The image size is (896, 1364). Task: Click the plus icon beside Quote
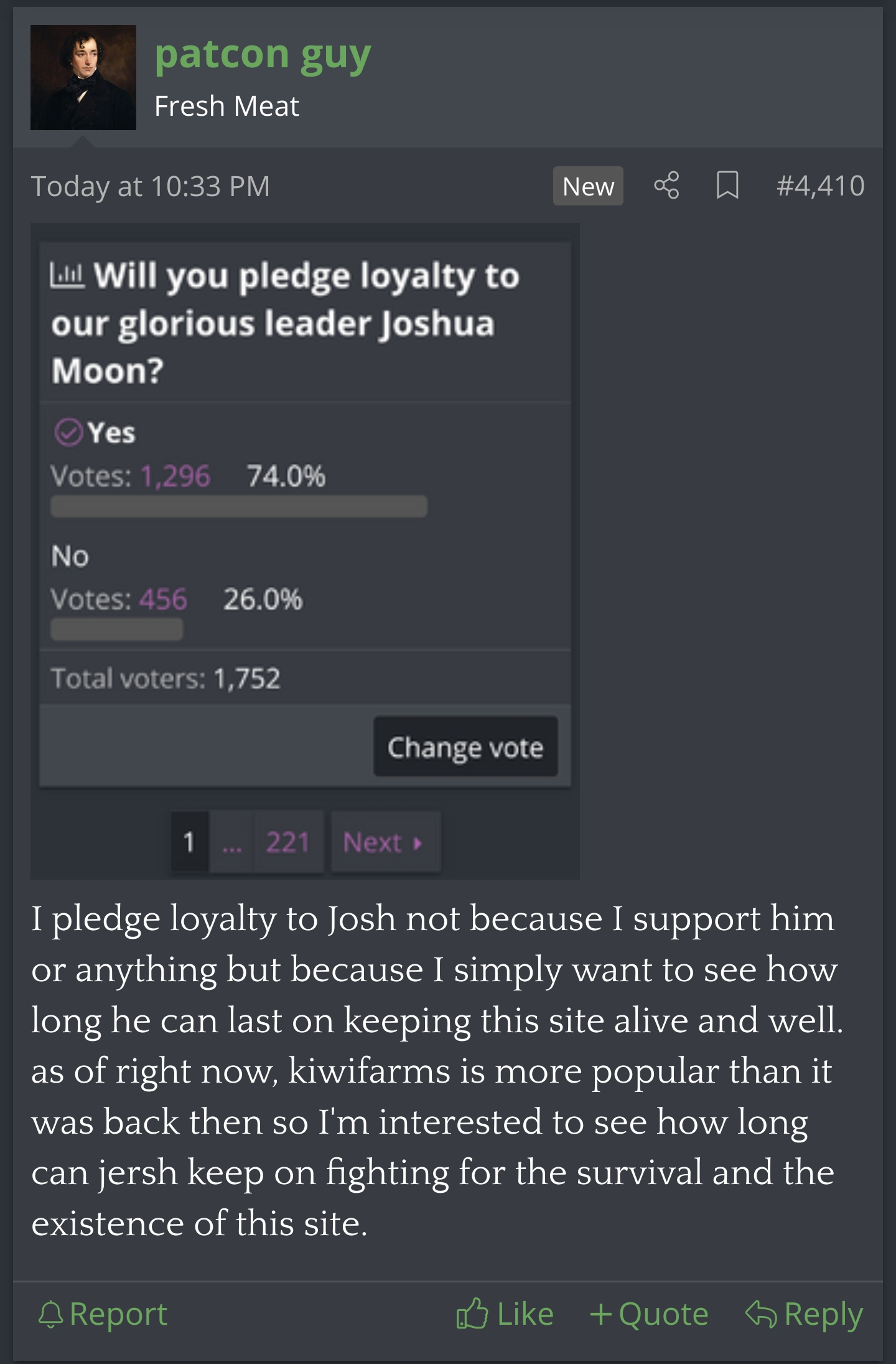tap(601, 1314)
